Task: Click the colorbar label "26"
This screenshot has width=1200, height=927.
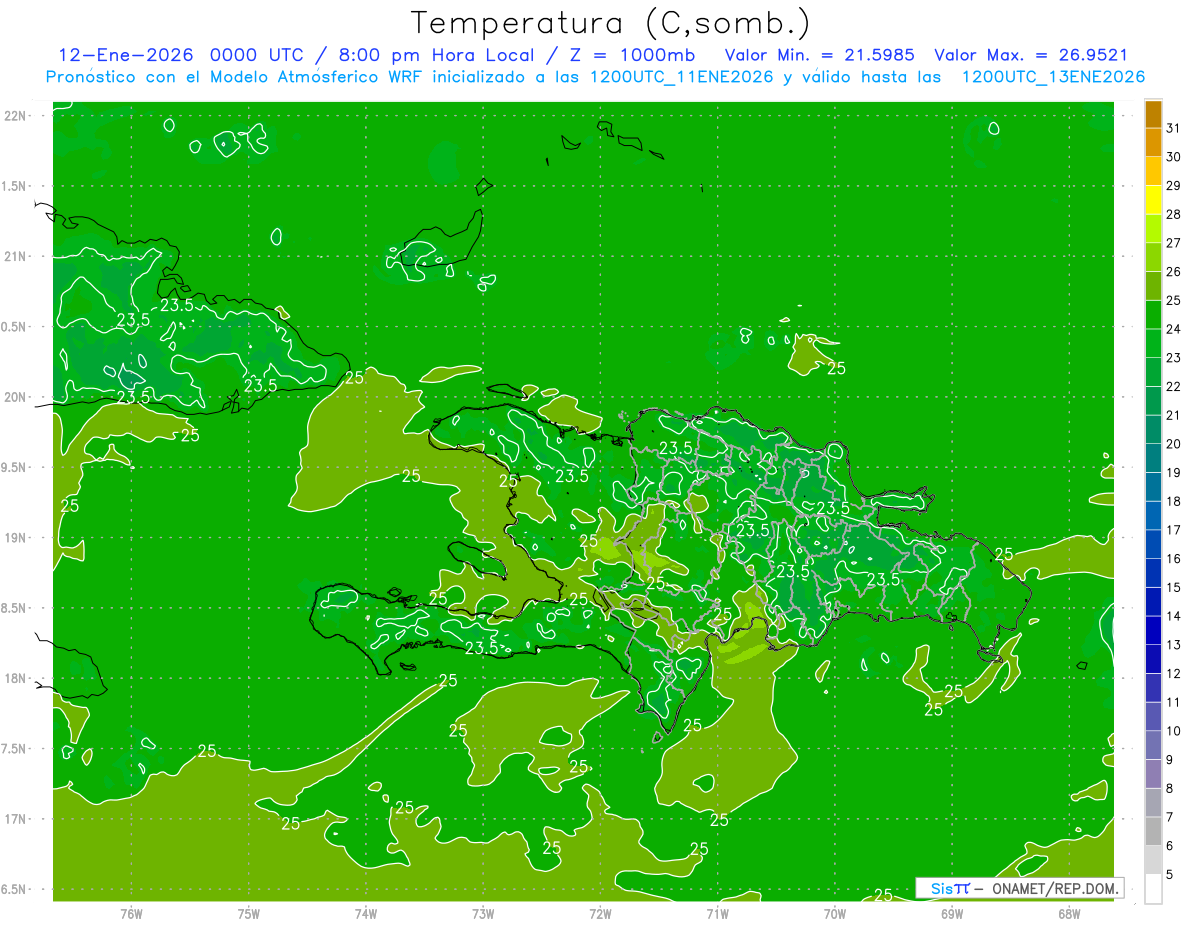Action: click(x=1173, y=272)
